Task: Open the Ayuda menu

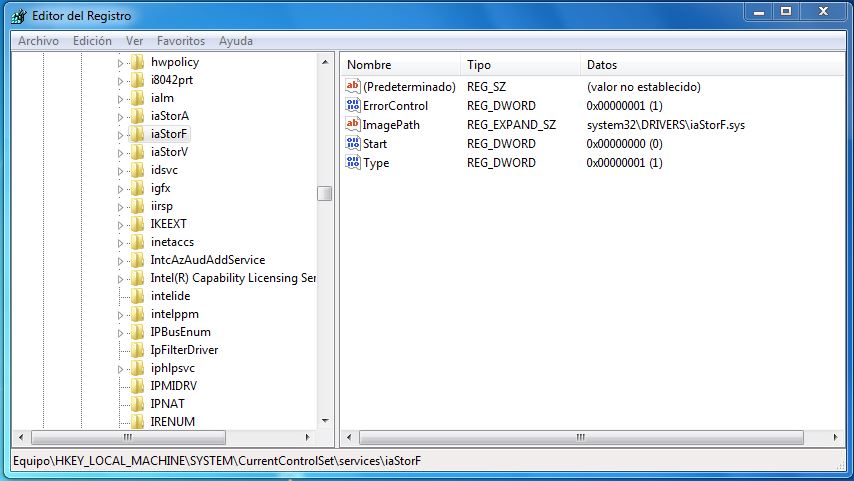Action: (x=236, y=41)
